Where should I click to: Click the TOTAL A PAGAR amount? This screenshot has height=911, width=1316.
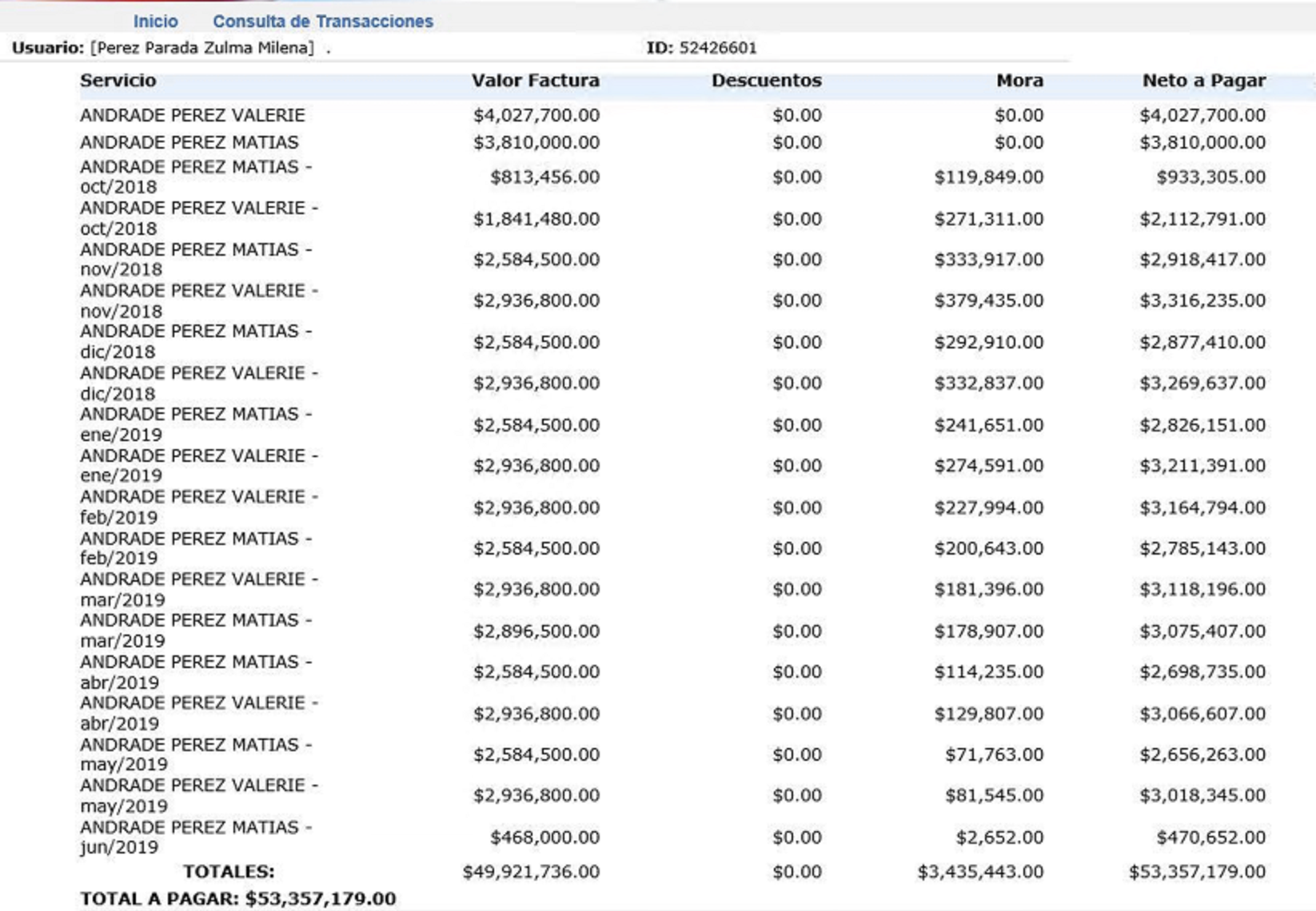[321, 899]
